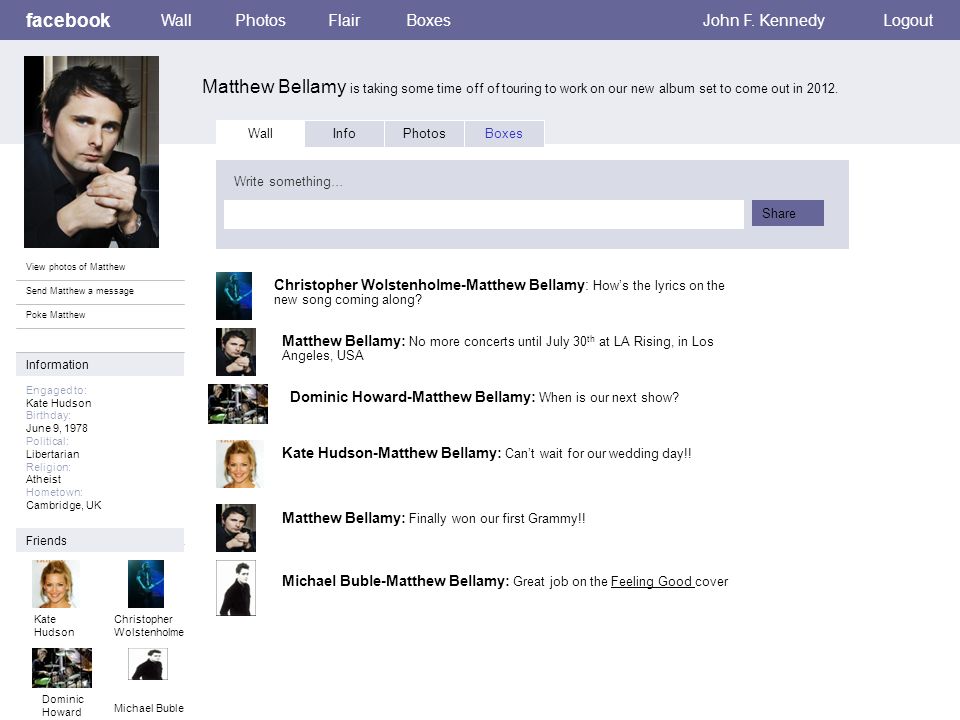Click Poke Matthew
The height and width of the screenshot is (720, 960).
pos(56,315)
